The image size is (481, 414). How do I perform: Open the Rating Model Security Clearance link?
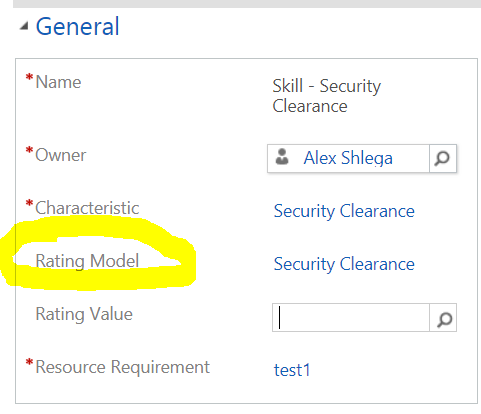point(344,264)
